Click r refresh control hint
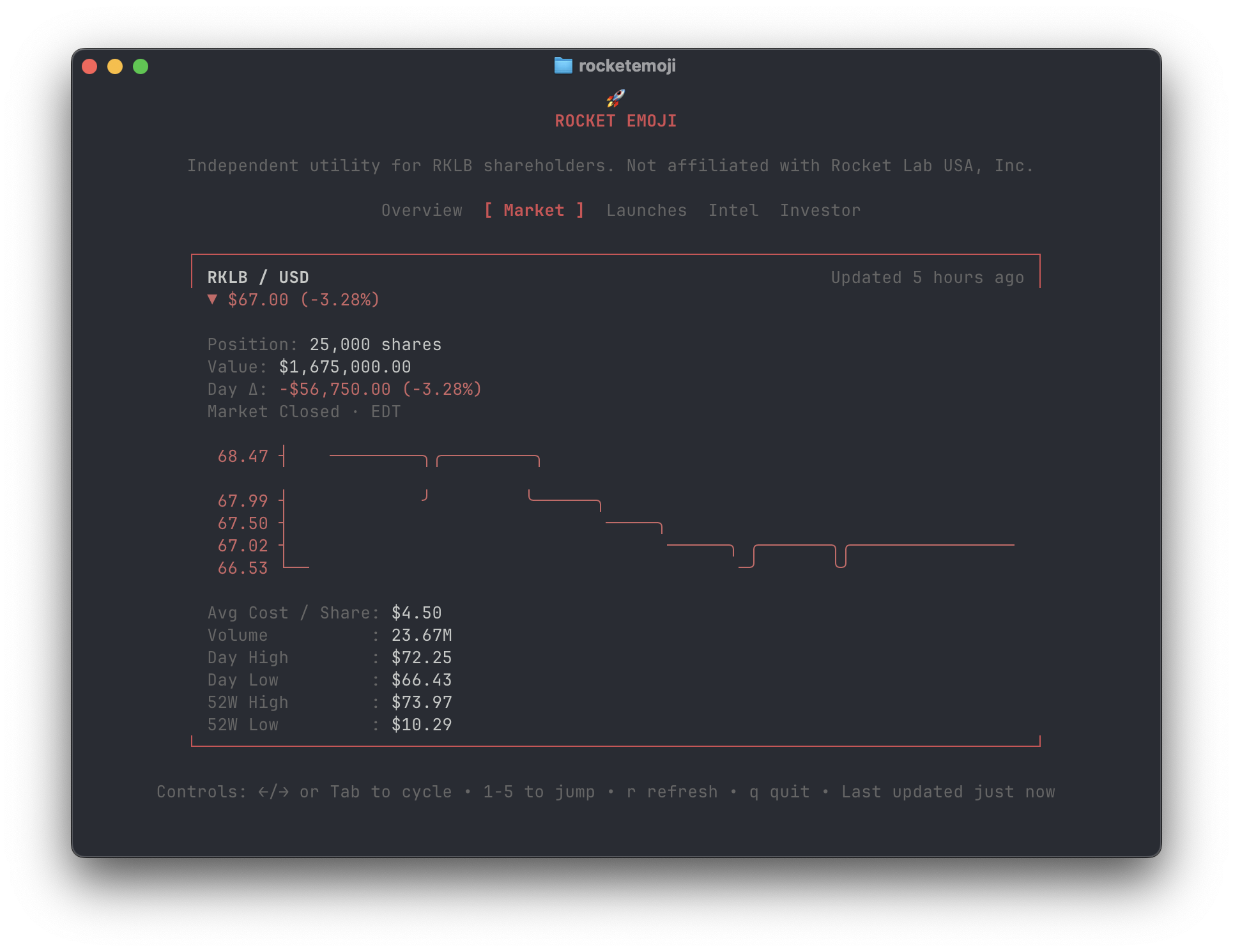 click(674, 792)
